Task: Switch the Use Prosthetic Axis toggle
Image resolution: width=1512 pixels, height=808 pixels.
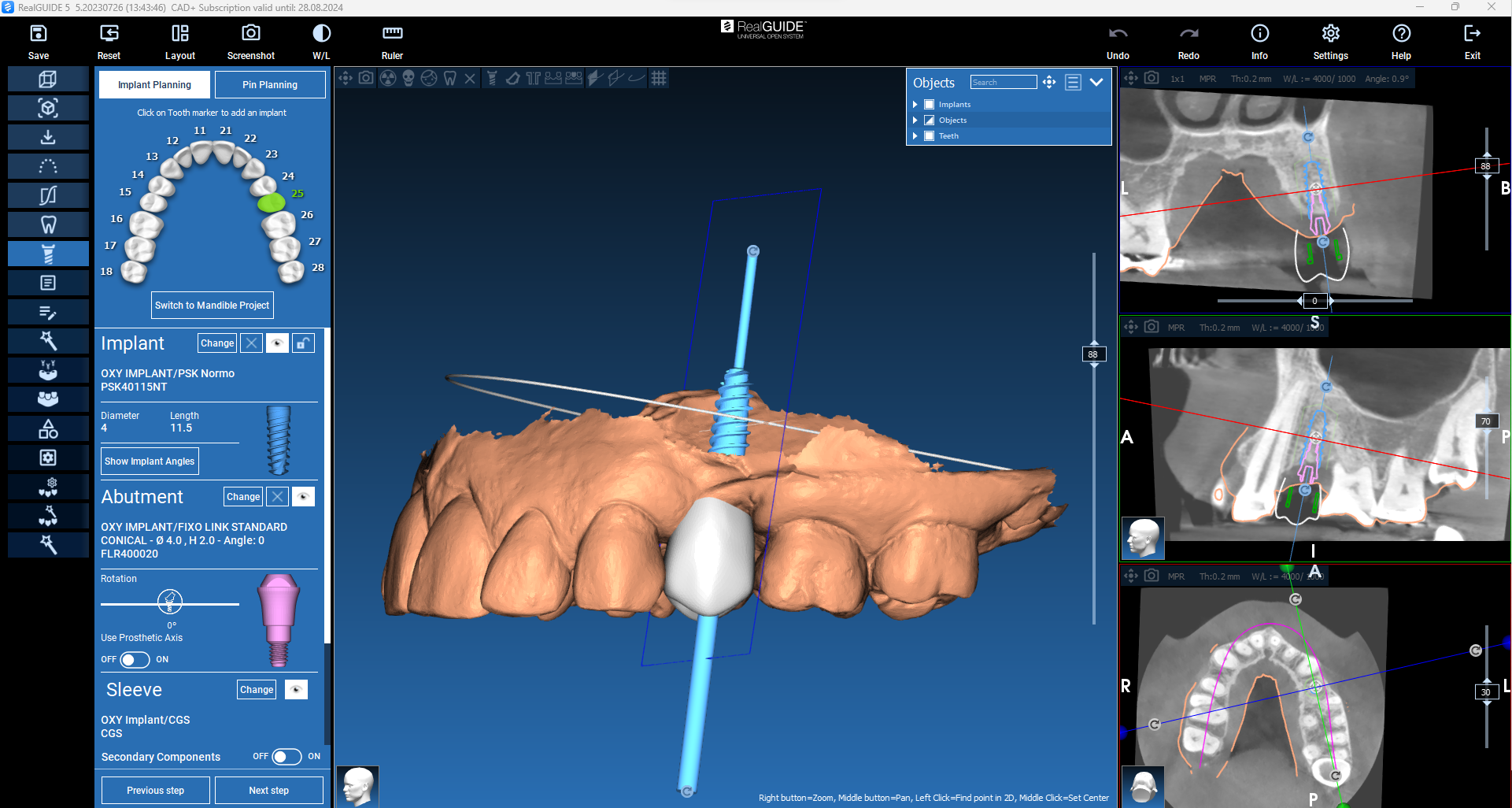Action: (x=135, y=659)
